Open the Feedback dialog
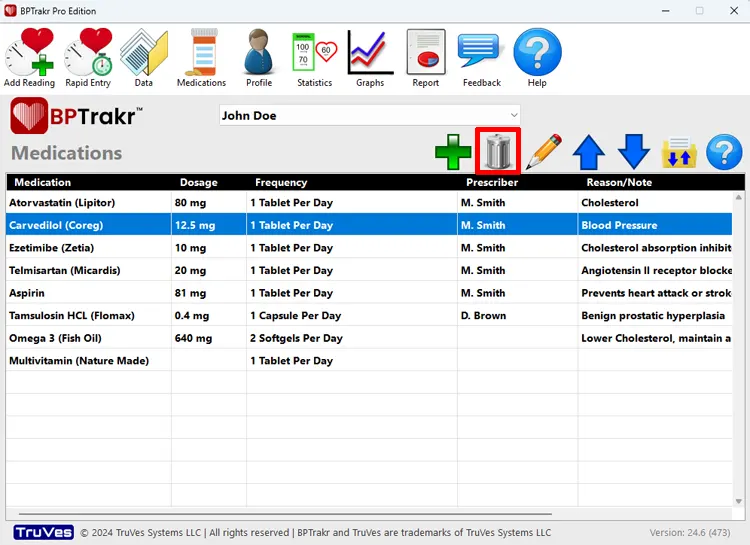The height and width of the screenshot is (545, 750). click(x=481, y=58)
